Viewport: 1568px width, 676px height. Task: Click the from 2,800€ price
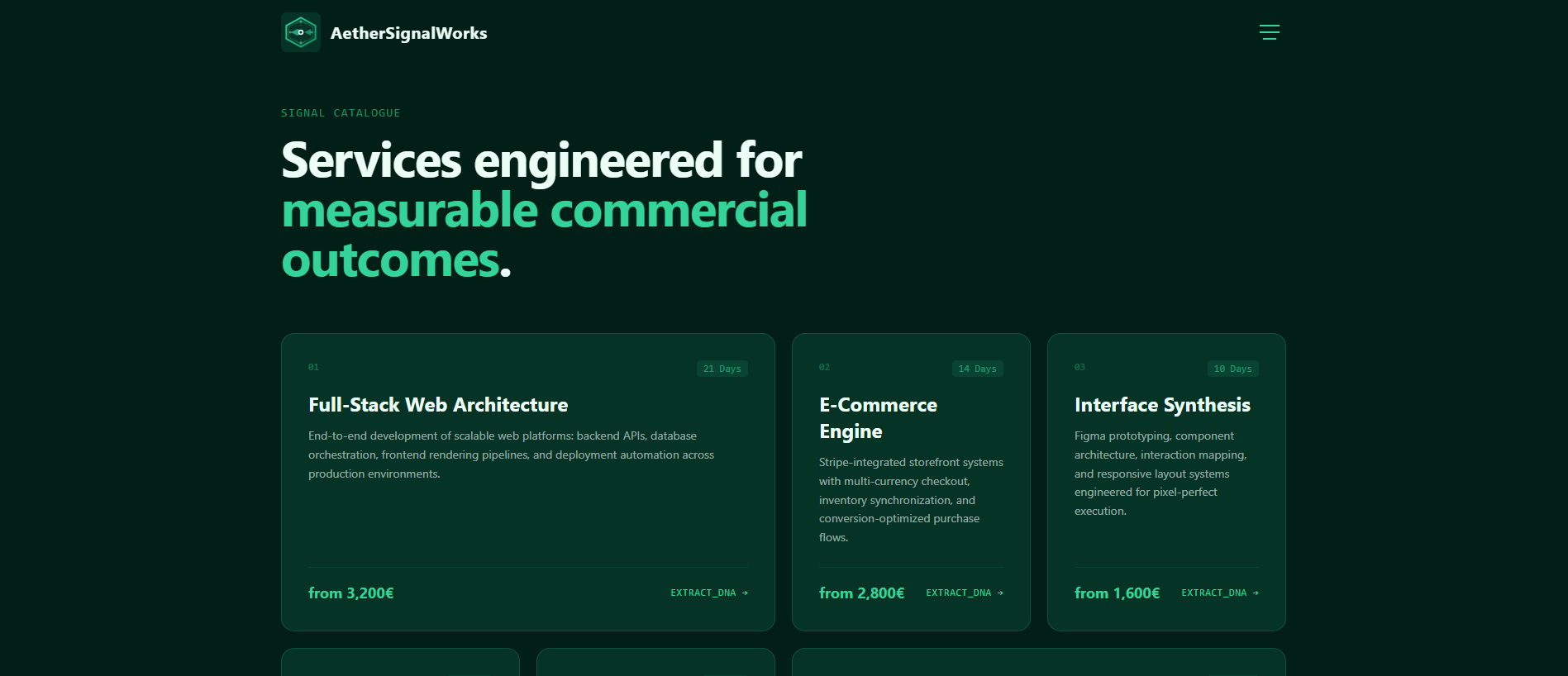point(861,593)
